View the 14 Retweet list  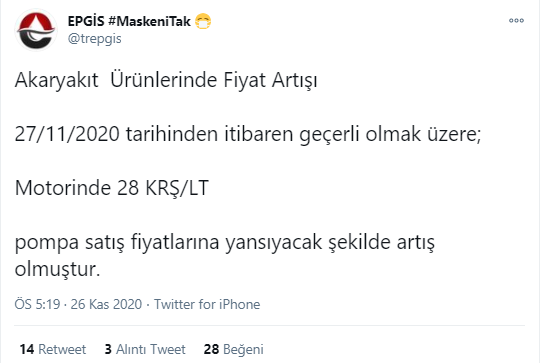[53, 349]
